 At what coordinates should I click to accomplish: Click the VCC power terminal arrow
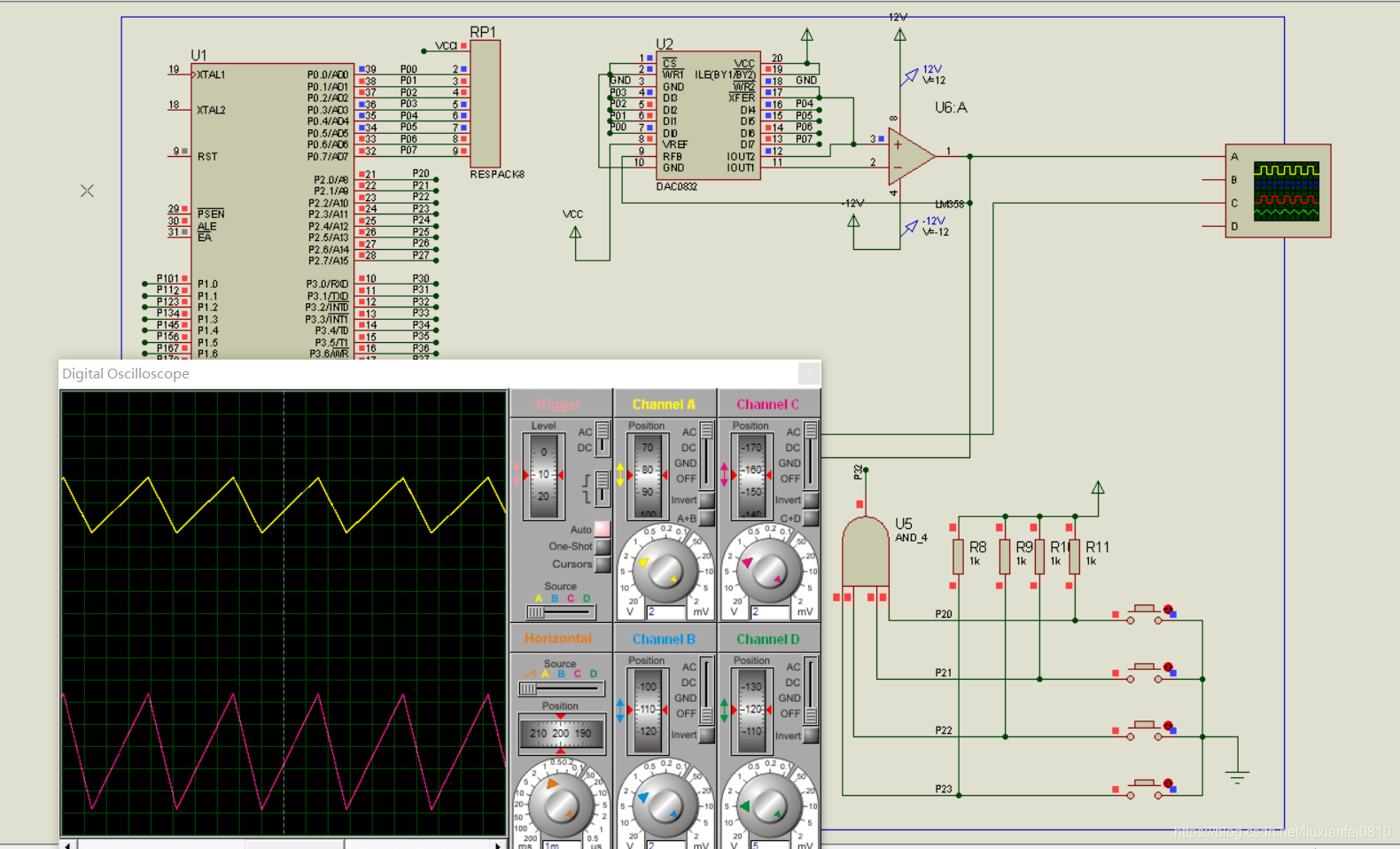click(575, 233)
